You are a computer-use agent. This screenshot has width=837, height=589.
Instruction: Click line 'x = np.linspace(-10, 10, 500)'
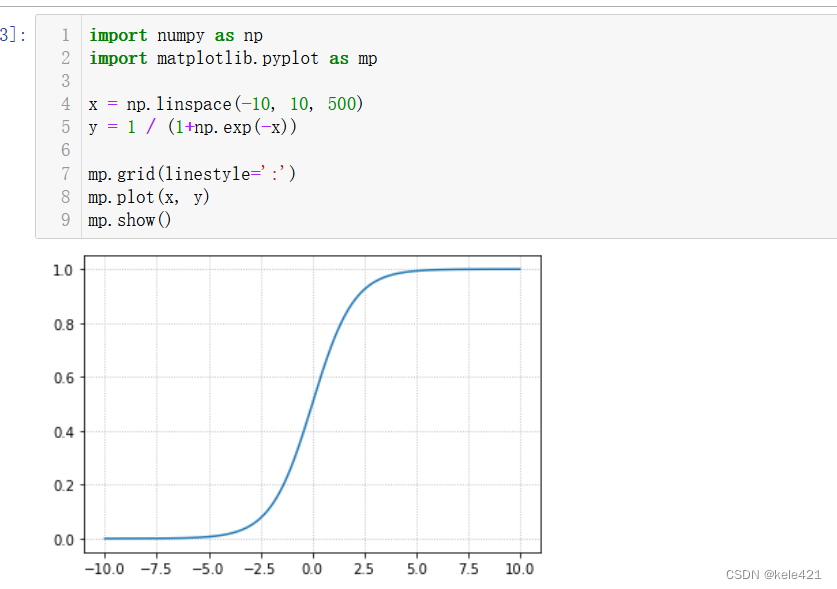[226, 104]
